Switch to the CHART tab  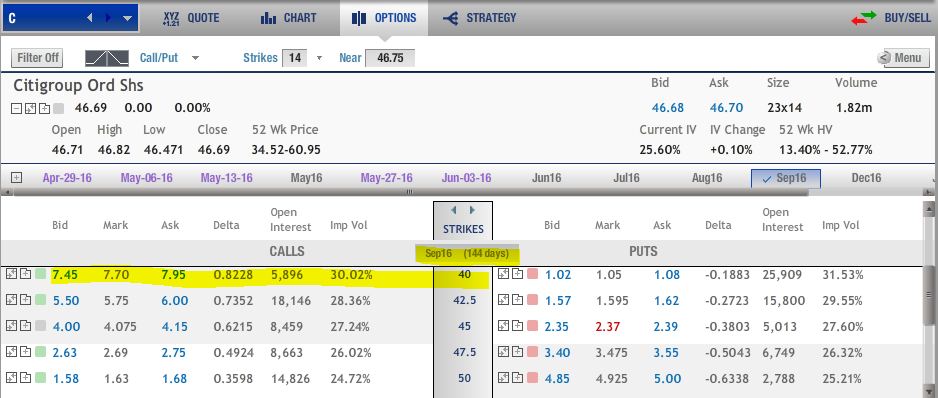point(288,18)
